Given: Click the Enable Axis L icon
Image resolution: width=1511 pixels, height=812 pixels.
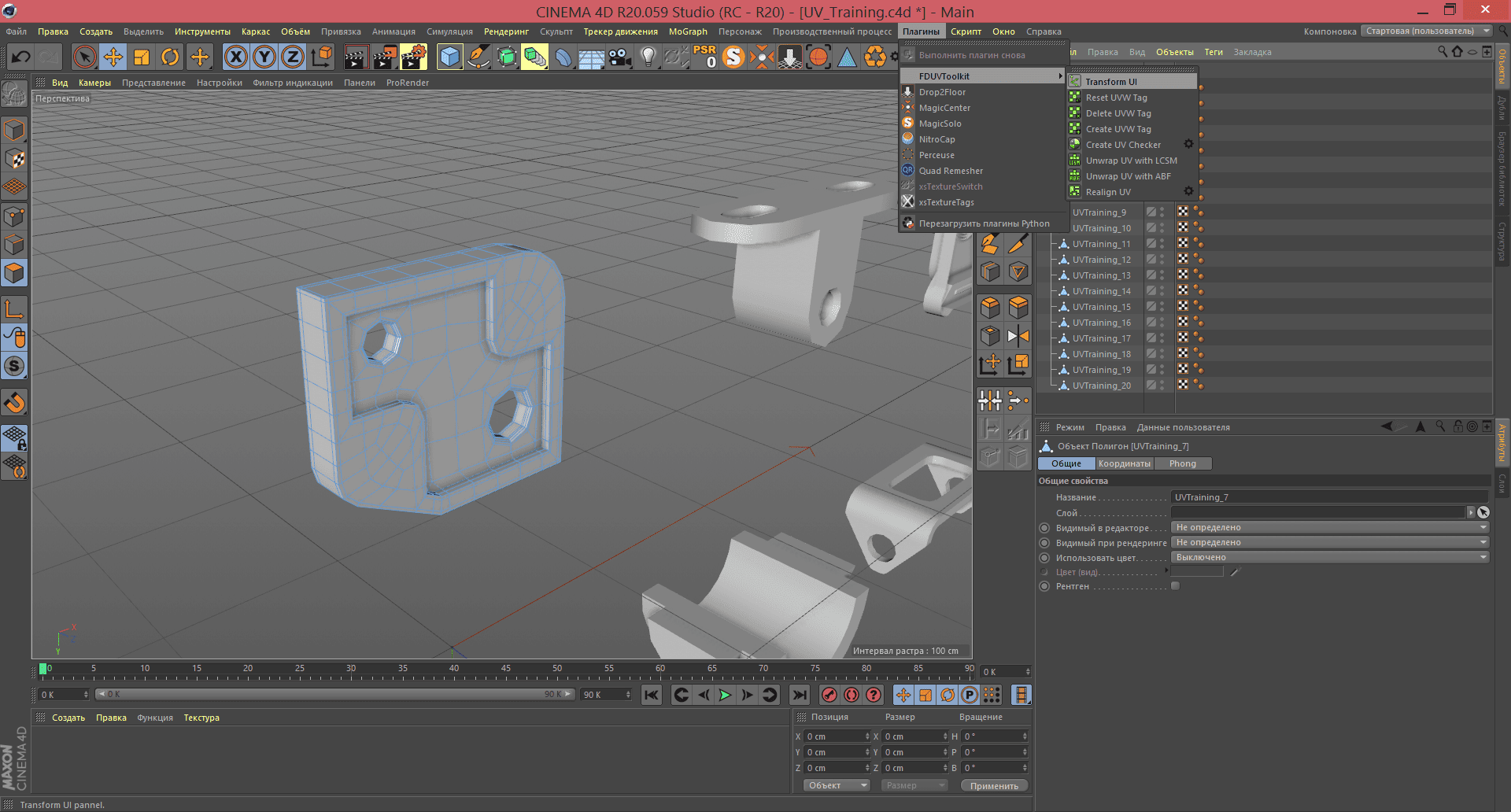Looking at the screenshot, I should (x=14, y=309).
